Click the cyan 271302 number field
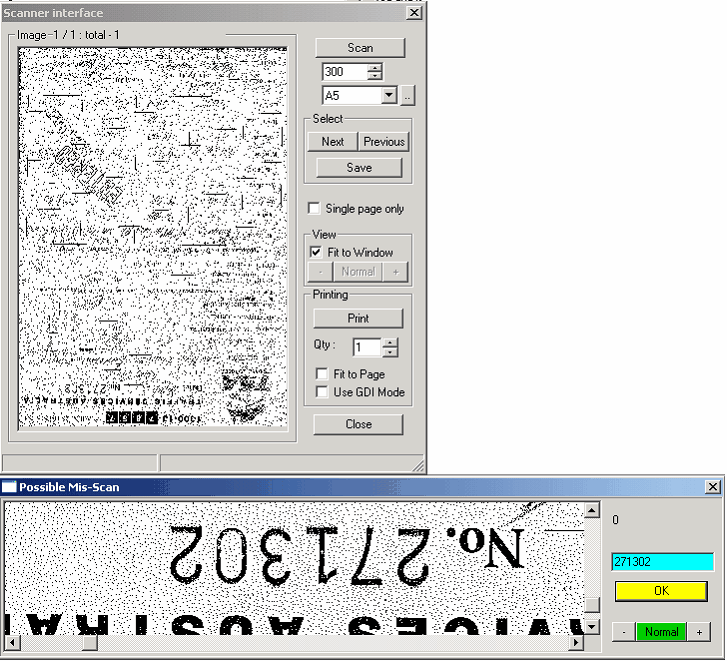Screen dimensions: 727x661 coord(663,562)
